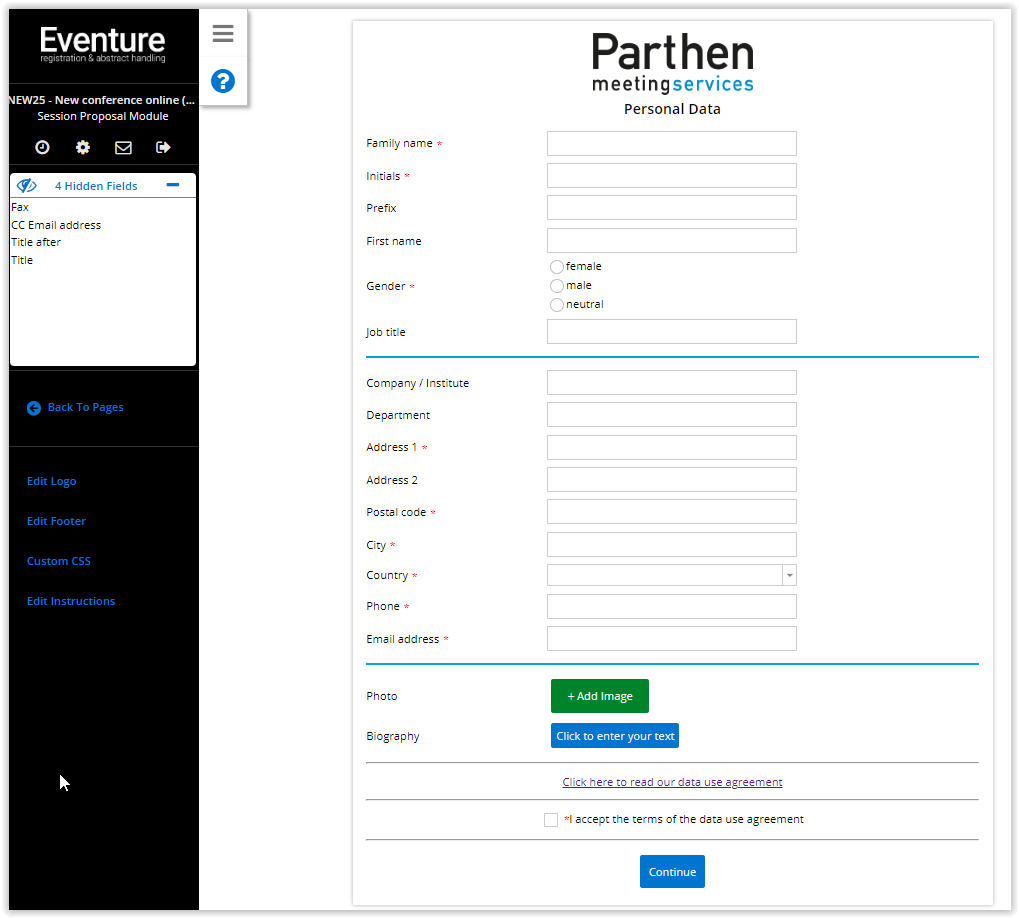Select the neutral gender radio button
1019x918 pixels.
[557, 305]
